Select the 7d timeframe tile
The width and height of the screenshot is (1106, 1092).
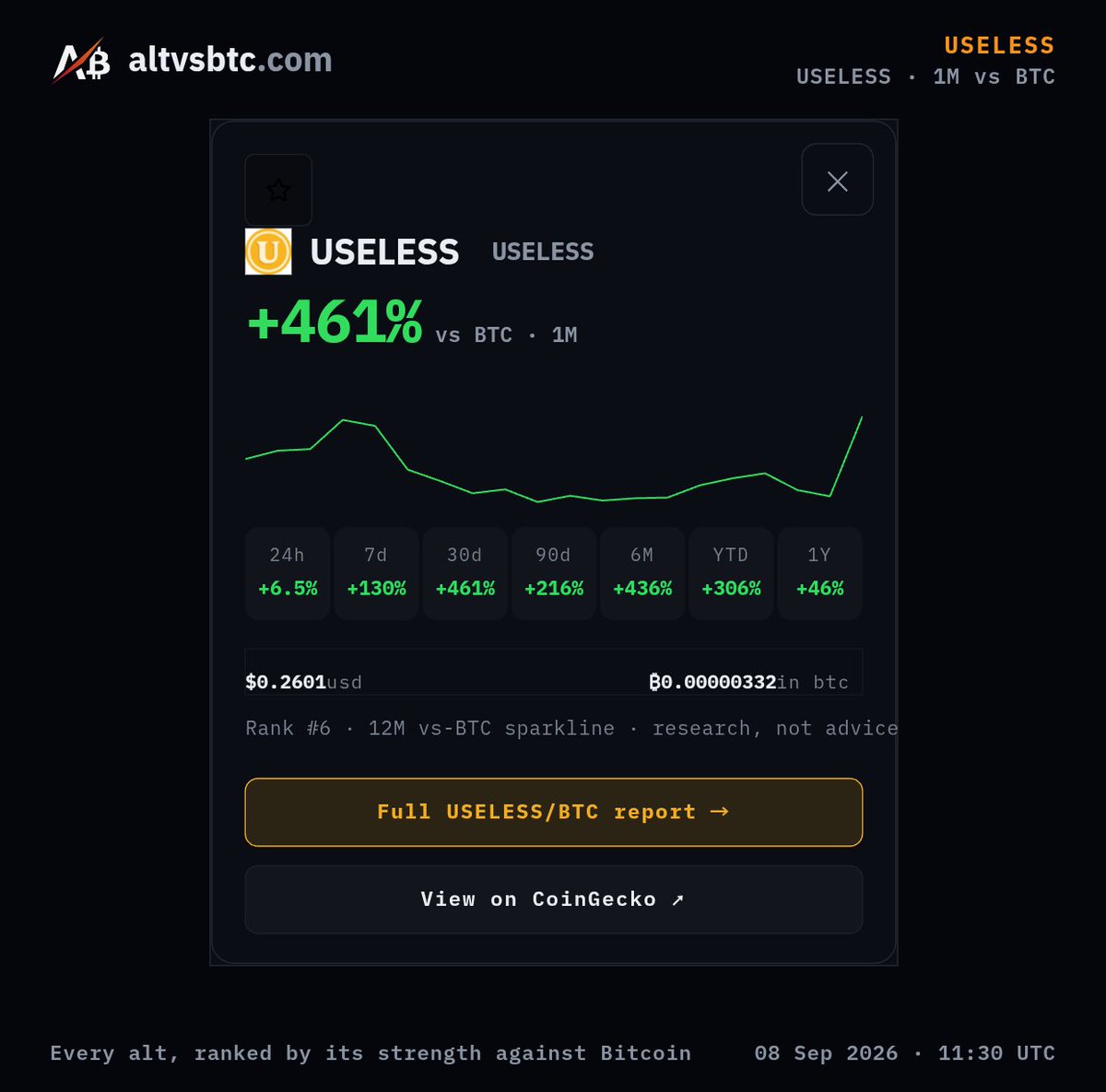point(376,572)
